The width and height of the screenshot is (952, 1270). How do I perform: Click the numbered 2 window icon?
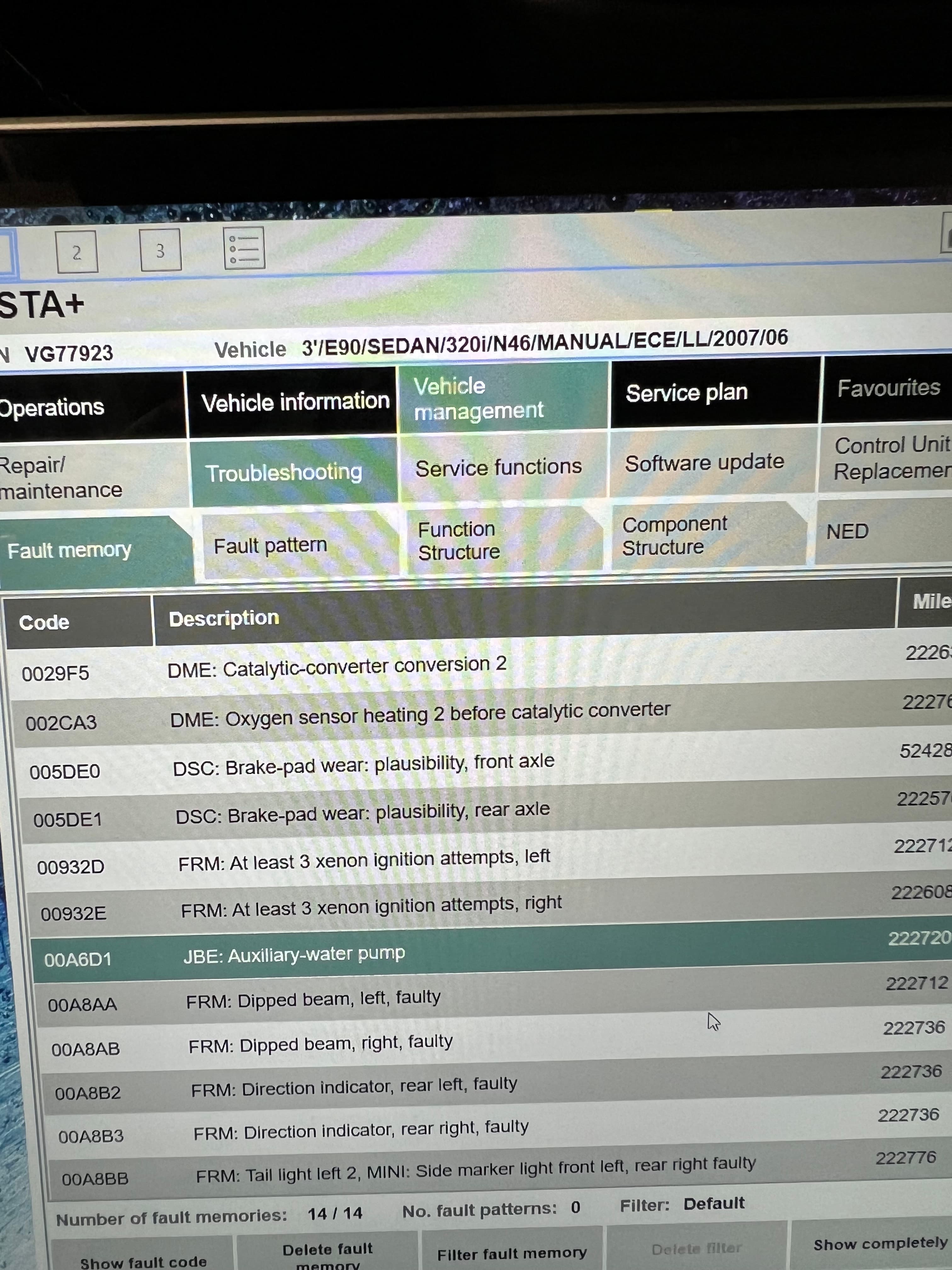pyautogui.click(x=77, y=252)
